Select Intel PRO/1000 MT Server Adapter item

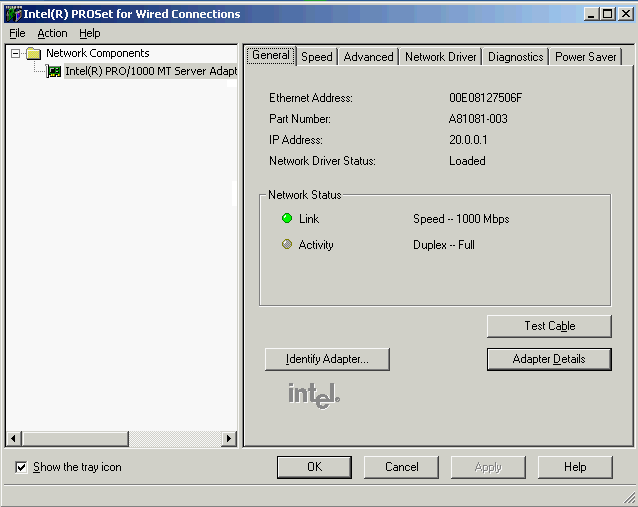[151, 71]
